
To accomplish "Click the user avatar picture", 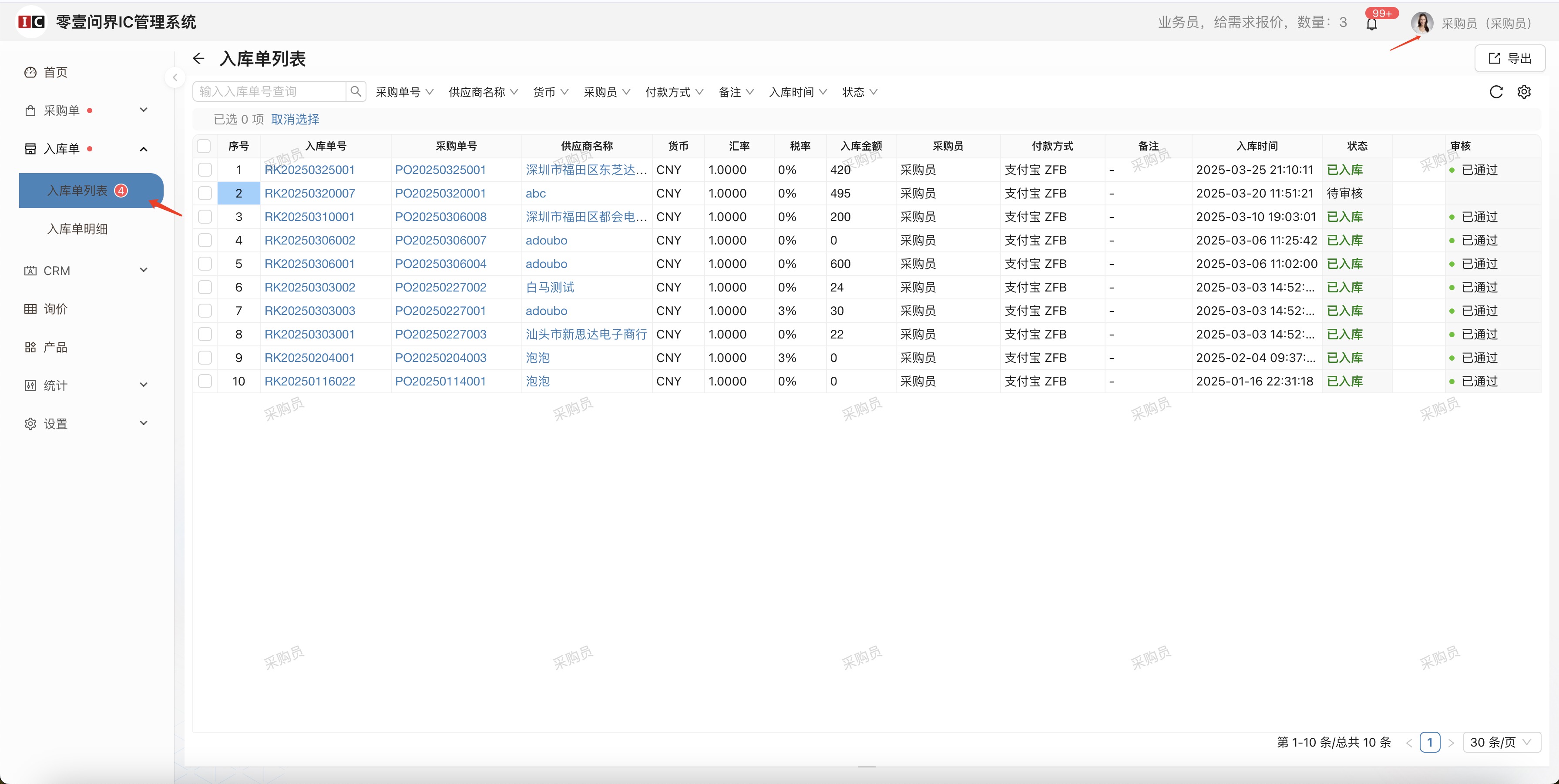I will coord(1421,23).
